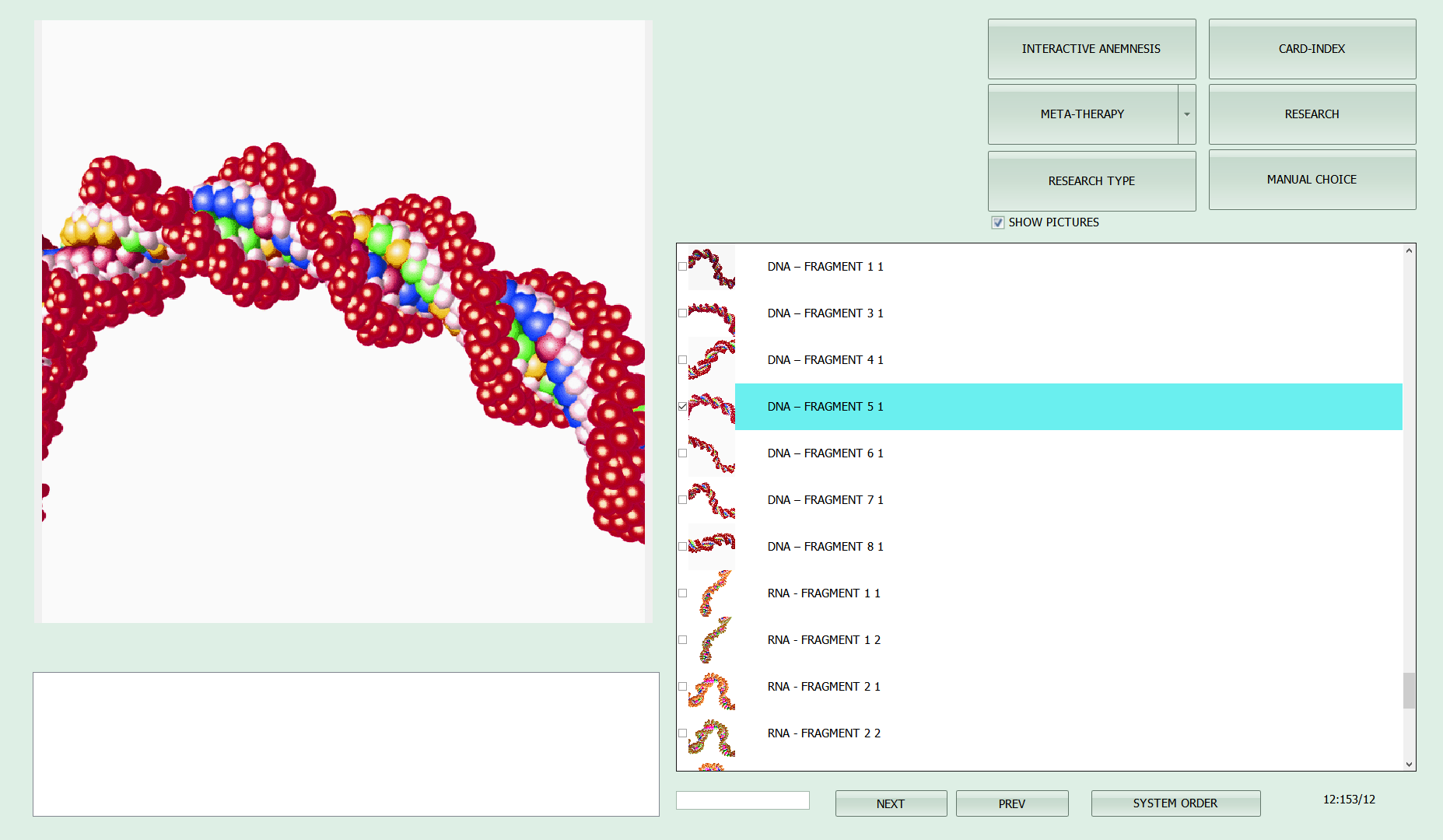Viewport: 1443px width, 840px height.
Task: Click the RNA Fragment 1 1 thumbnail
Action: (x=711, y=593)
